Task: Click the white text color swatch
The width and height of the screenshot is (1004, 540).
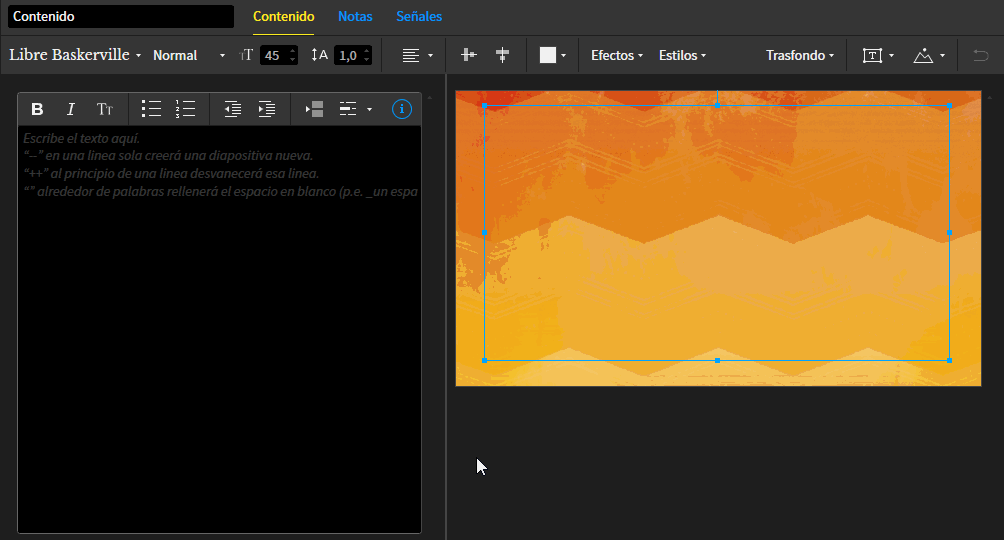Action: coord(547,55)
